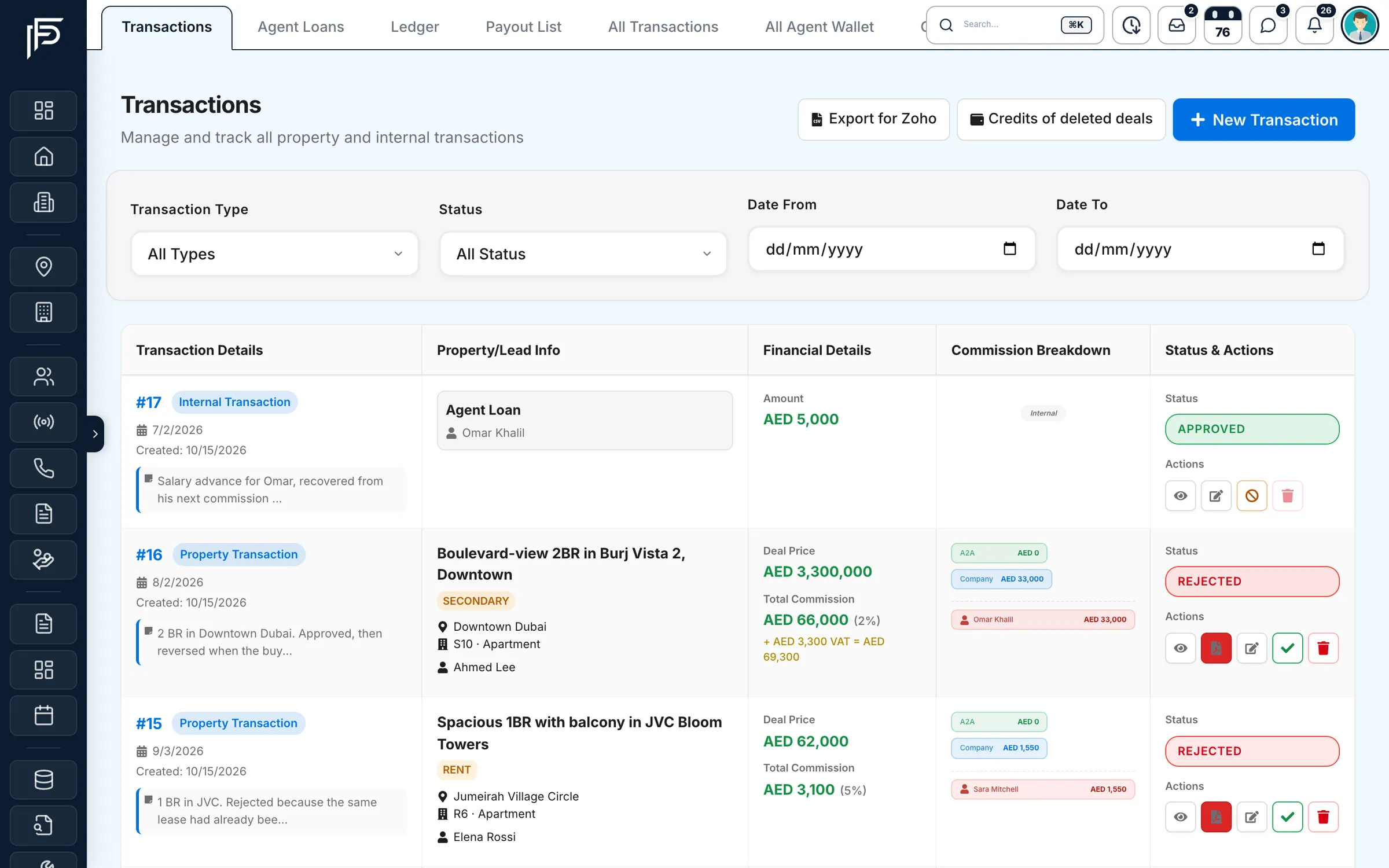Open the inbox icon with badge 2
1389x868 pixels.
(x=1177, y=25)
